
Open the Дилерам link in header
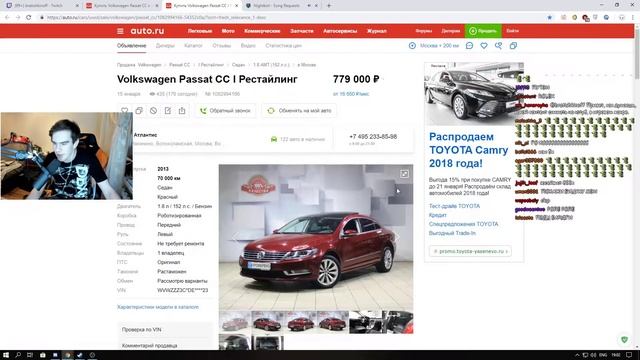(x=451, y=31)
